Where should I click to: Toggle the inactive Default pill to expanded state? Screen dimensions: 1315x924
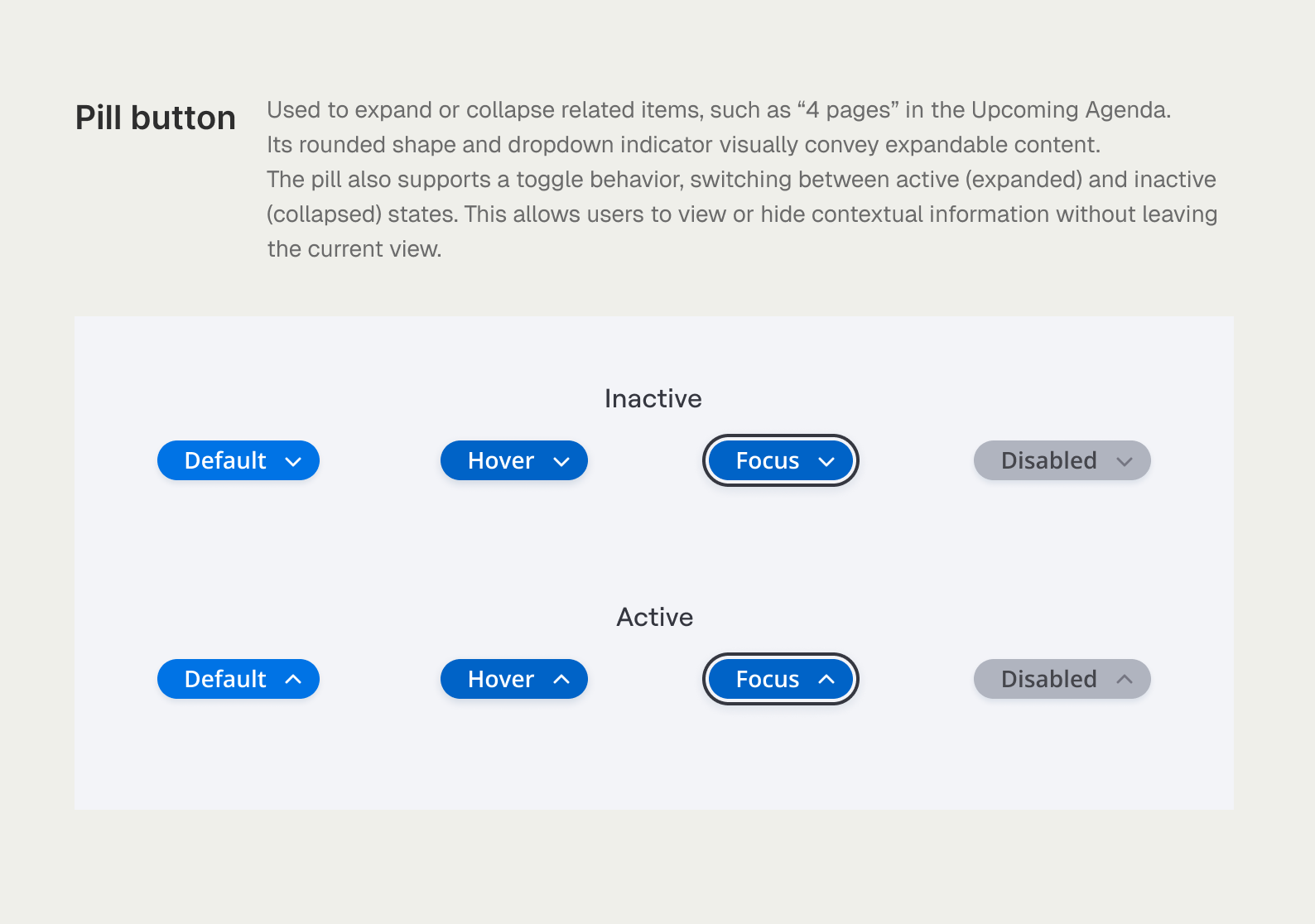[x=238, y=460]
